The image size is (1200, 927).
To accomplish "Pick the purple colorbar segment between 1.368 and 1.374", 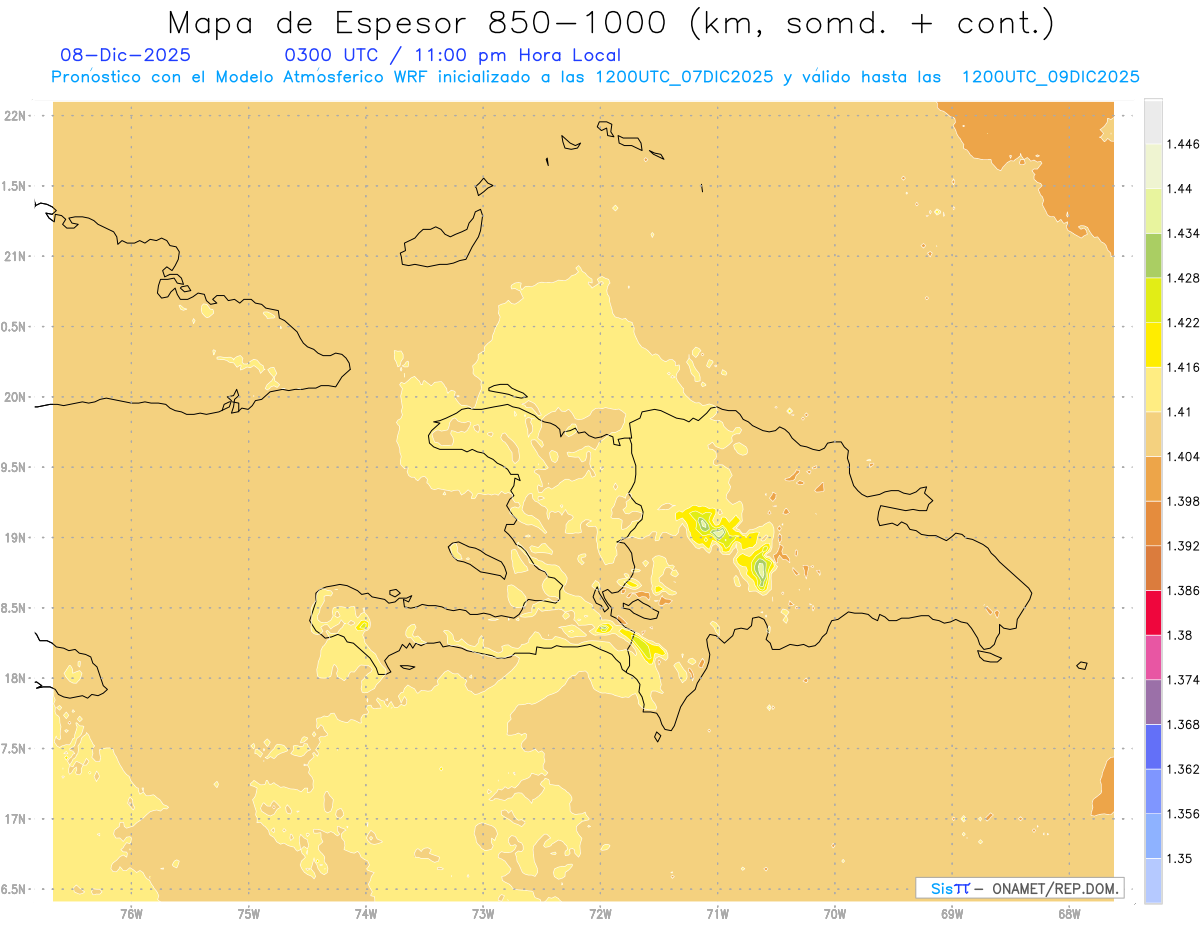I will pyautogui.click(x=1153, y=701).
